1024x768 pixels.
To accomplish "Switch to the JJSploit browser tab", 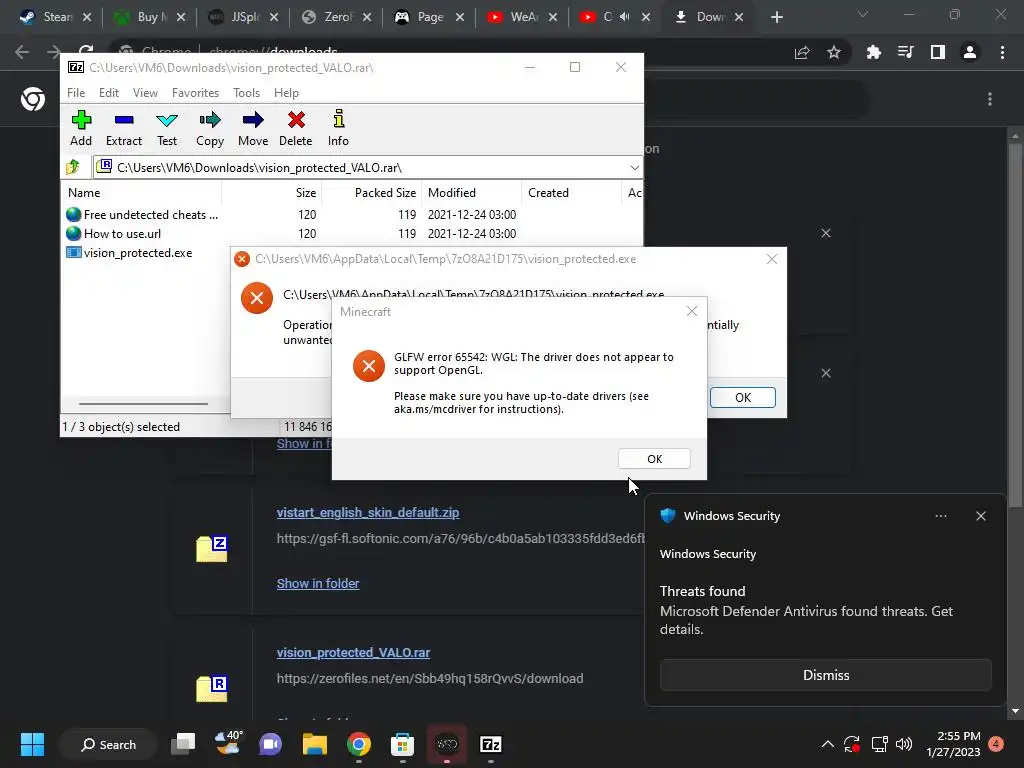I will [x=242, y=17].
